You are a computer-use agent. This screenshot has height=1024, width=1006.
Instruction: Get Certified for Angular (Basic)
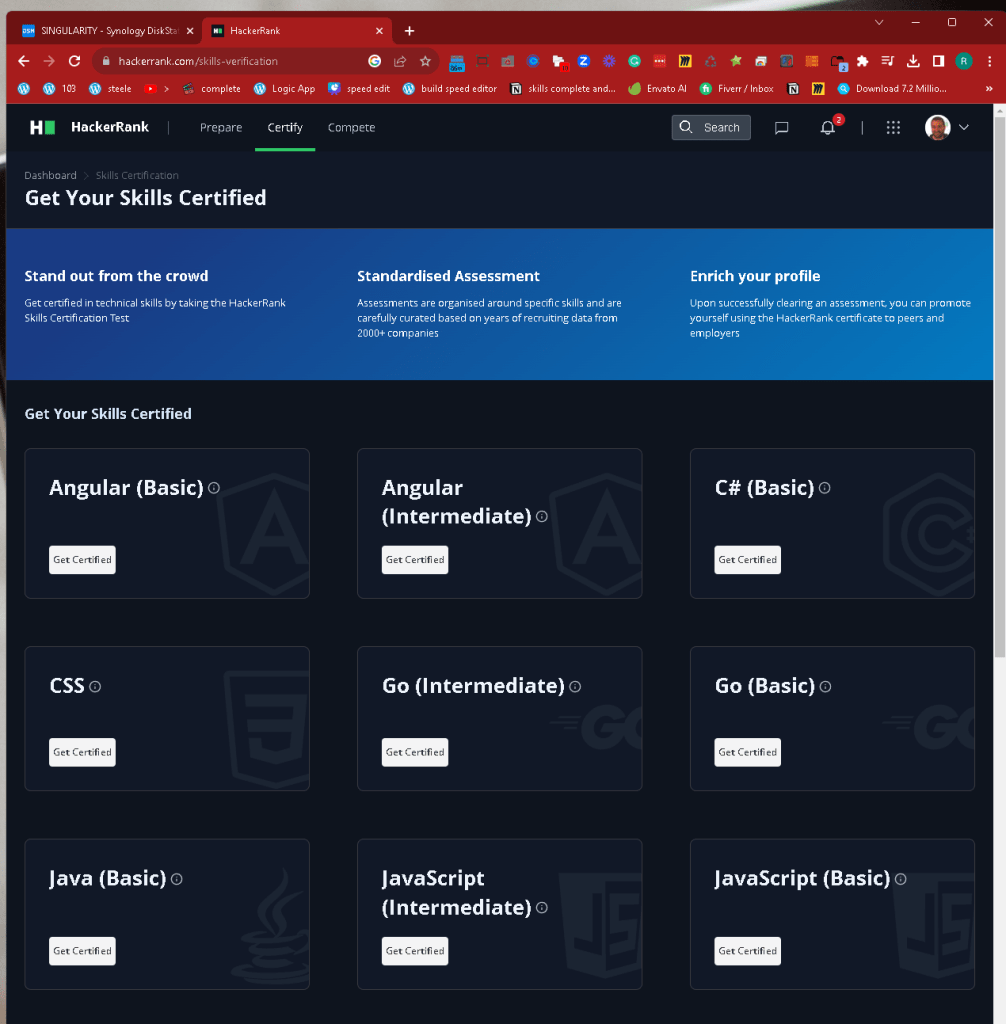pyautogui.click(x=82, y=560)
